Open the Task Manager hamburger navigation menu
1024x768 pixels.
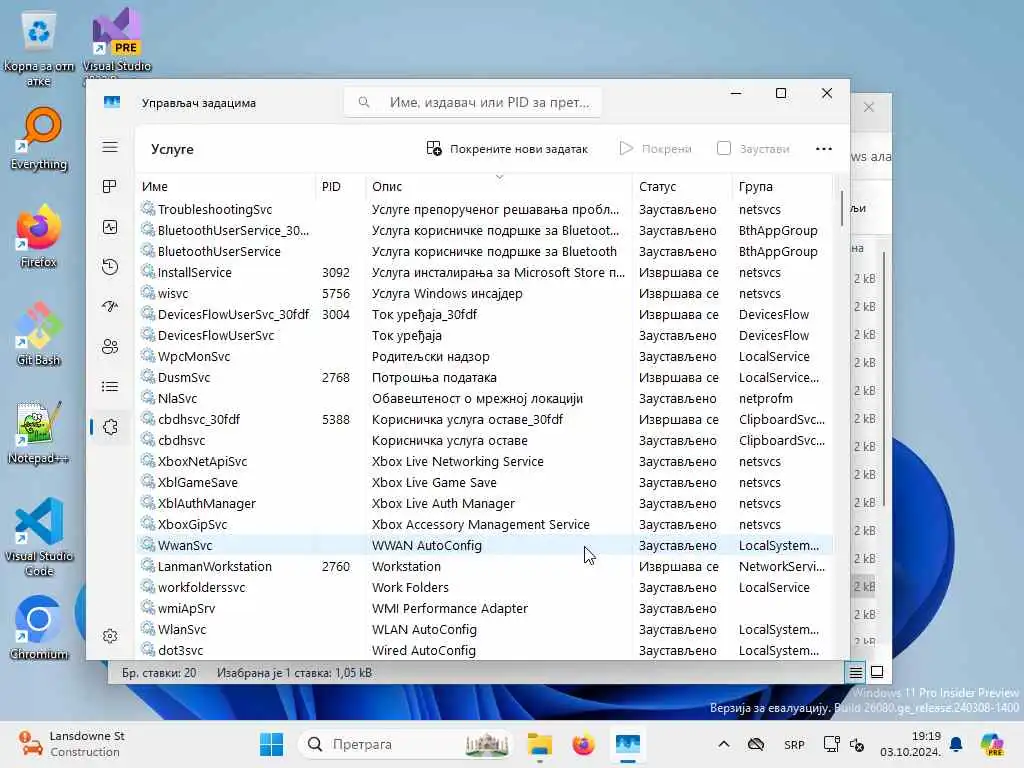click(110, 147)
